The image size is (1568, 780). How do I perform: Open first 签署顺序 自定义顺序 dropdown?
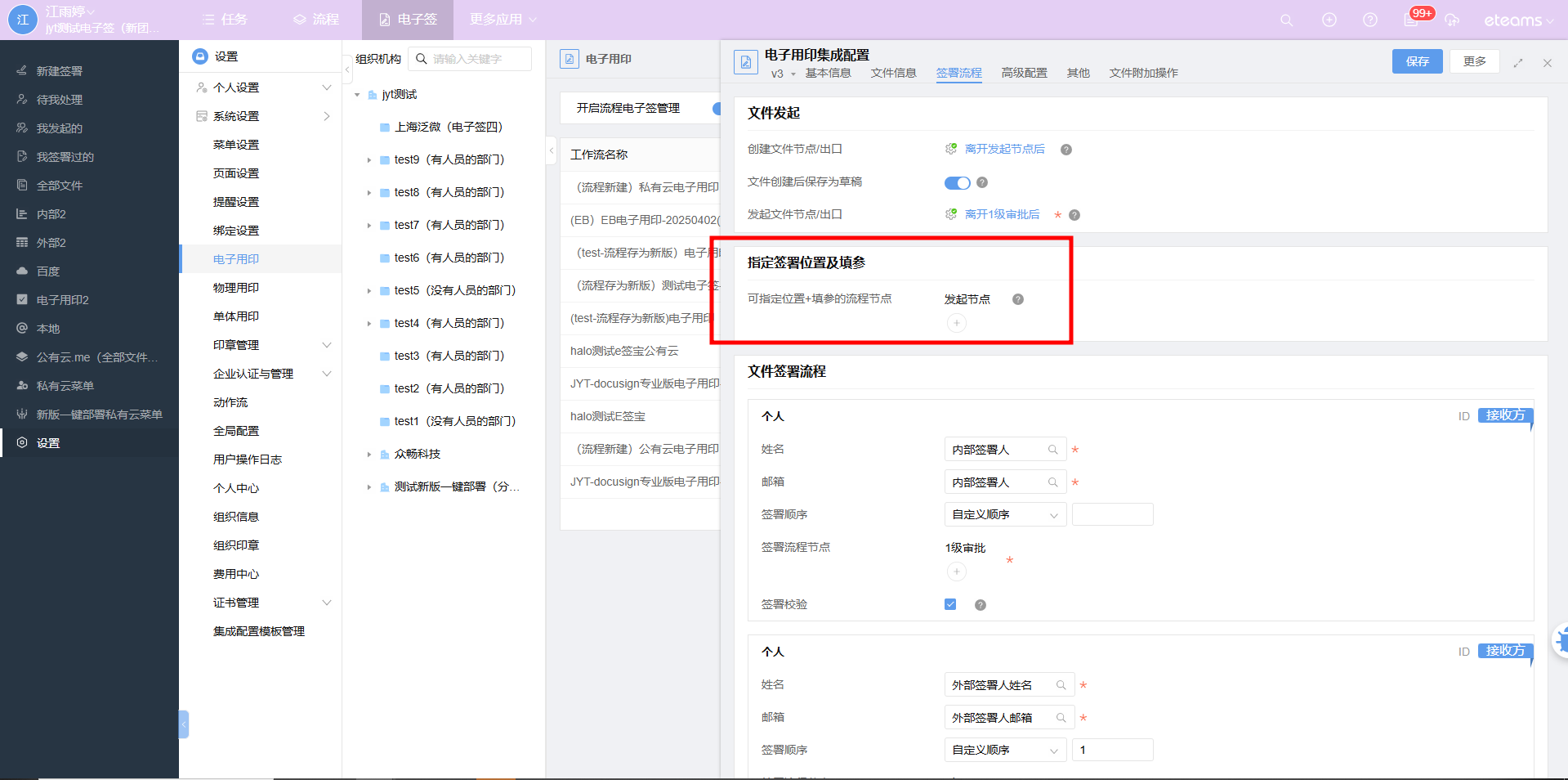coord(1004,515)
